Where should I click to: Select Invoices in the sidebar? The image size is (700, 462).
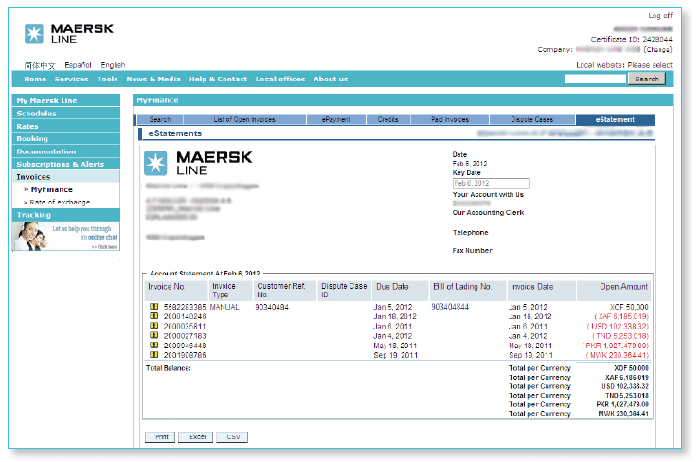(x=66, y=177)
